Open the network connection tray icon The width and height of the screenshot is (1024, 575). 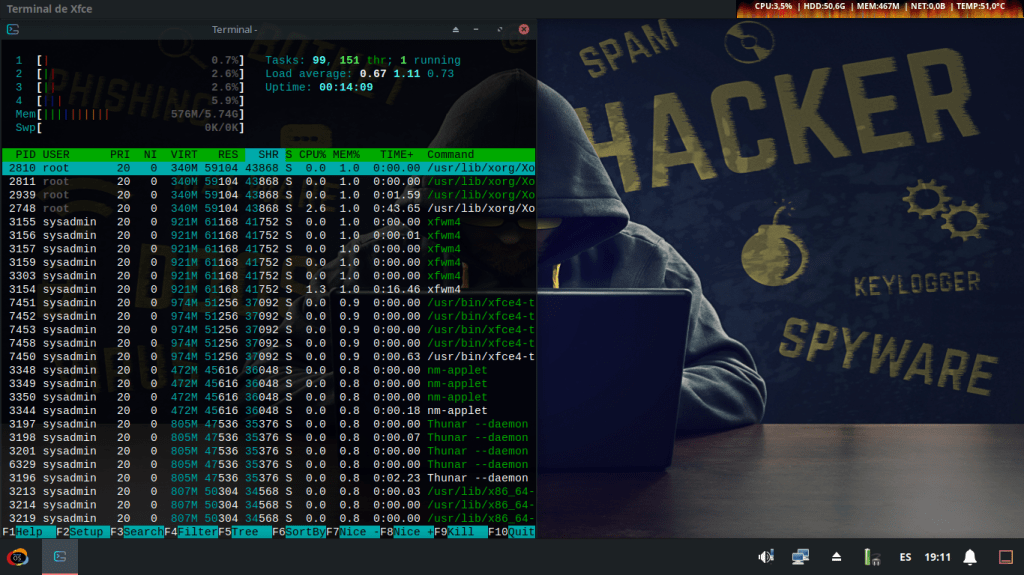[x=800, y=557]
